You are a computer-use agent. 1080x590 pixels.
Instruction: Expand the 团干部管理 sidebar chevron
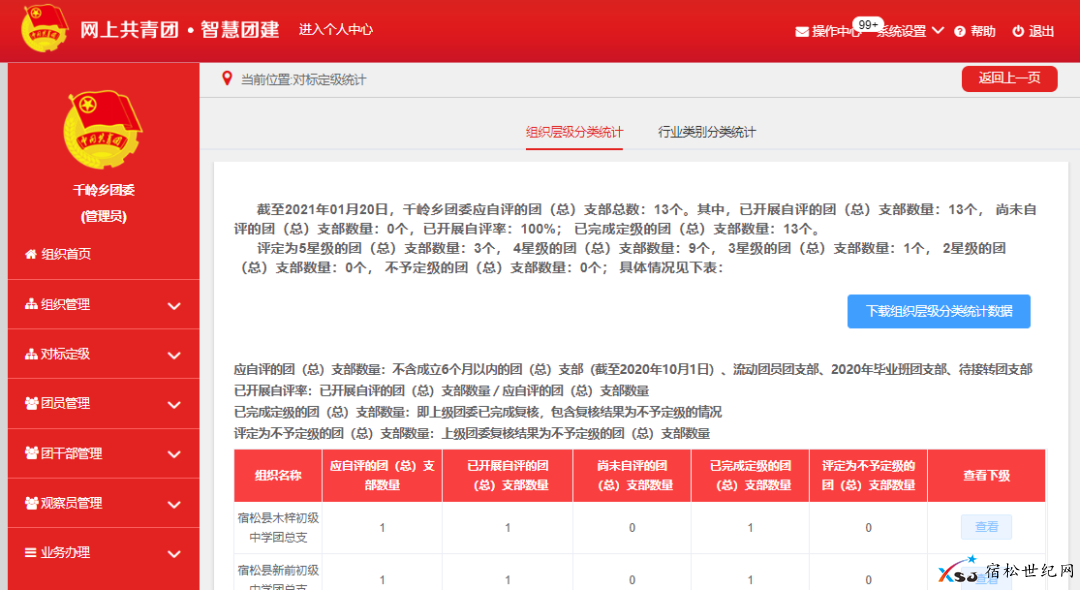pyautogui.click(x=174, y=454)
